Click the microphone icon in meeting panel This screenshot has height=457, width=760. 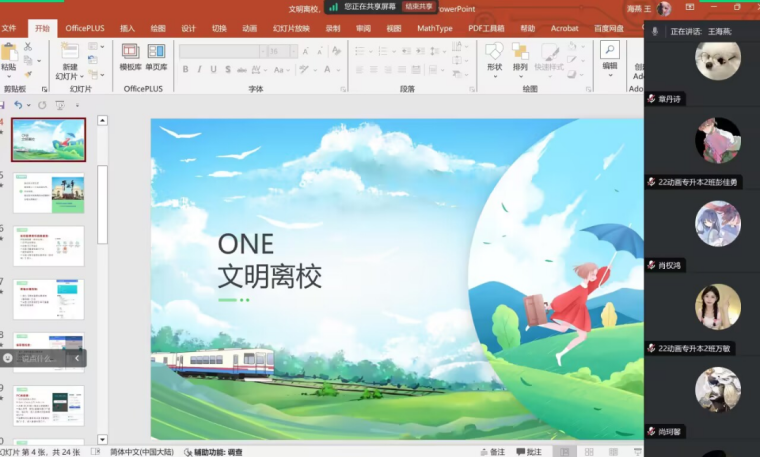[x=655, y=32]
